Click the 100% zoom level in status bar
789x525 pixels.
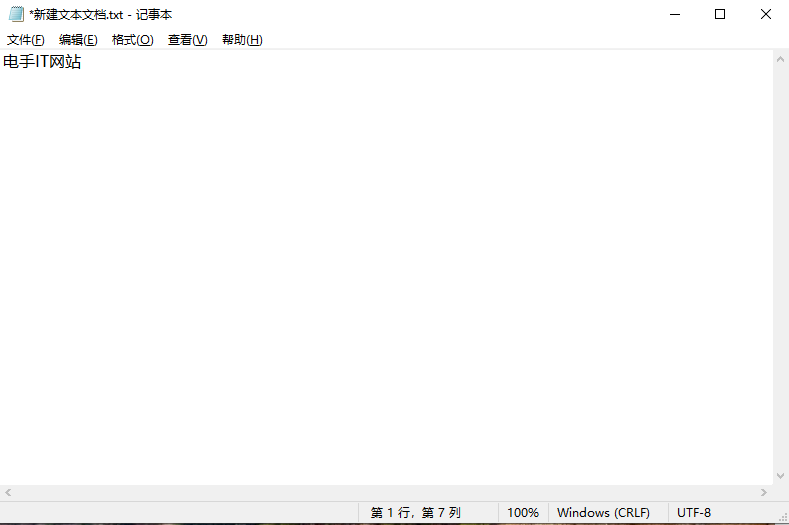pos(522,513)
